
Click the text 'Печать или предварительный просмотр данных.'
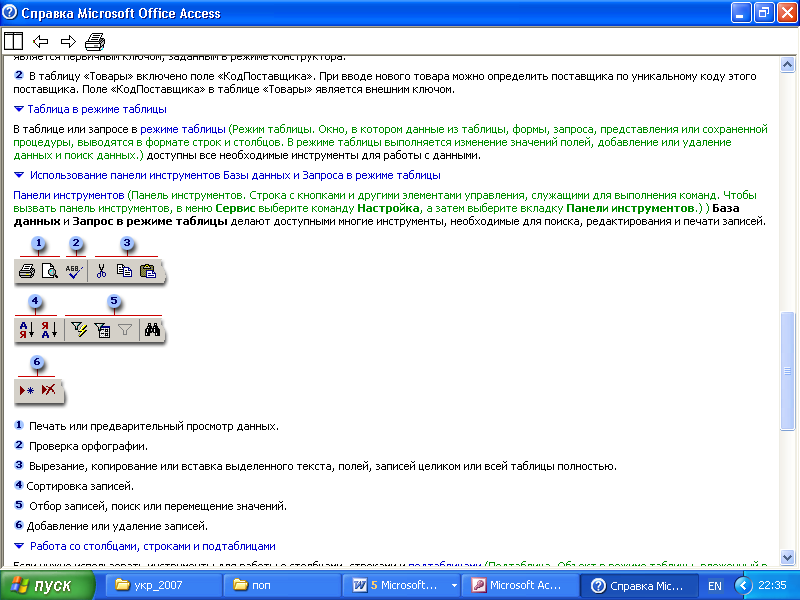click(154, 426)
